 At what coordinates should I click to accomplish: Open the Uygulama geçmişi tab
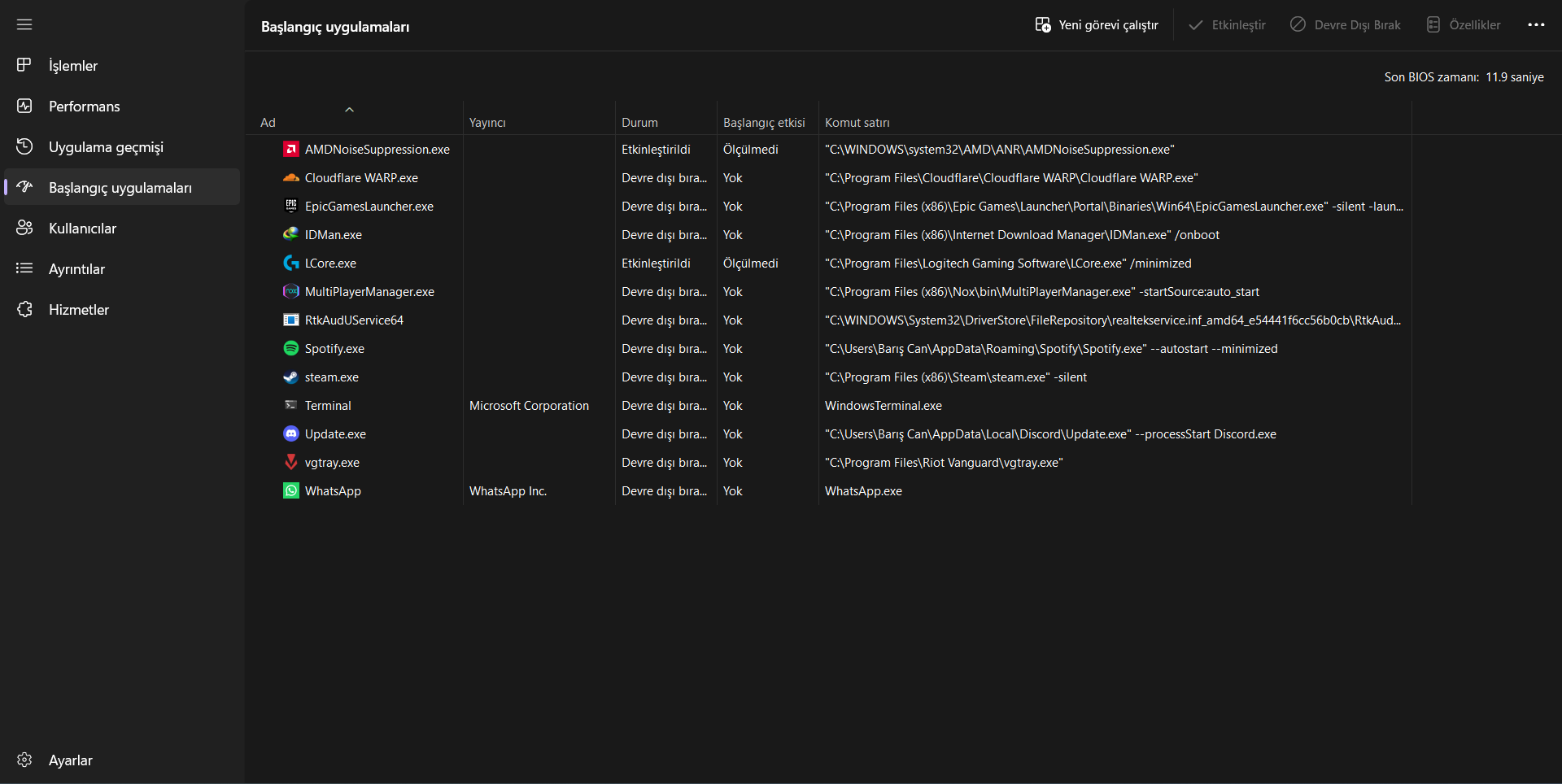tap(106, 146)
